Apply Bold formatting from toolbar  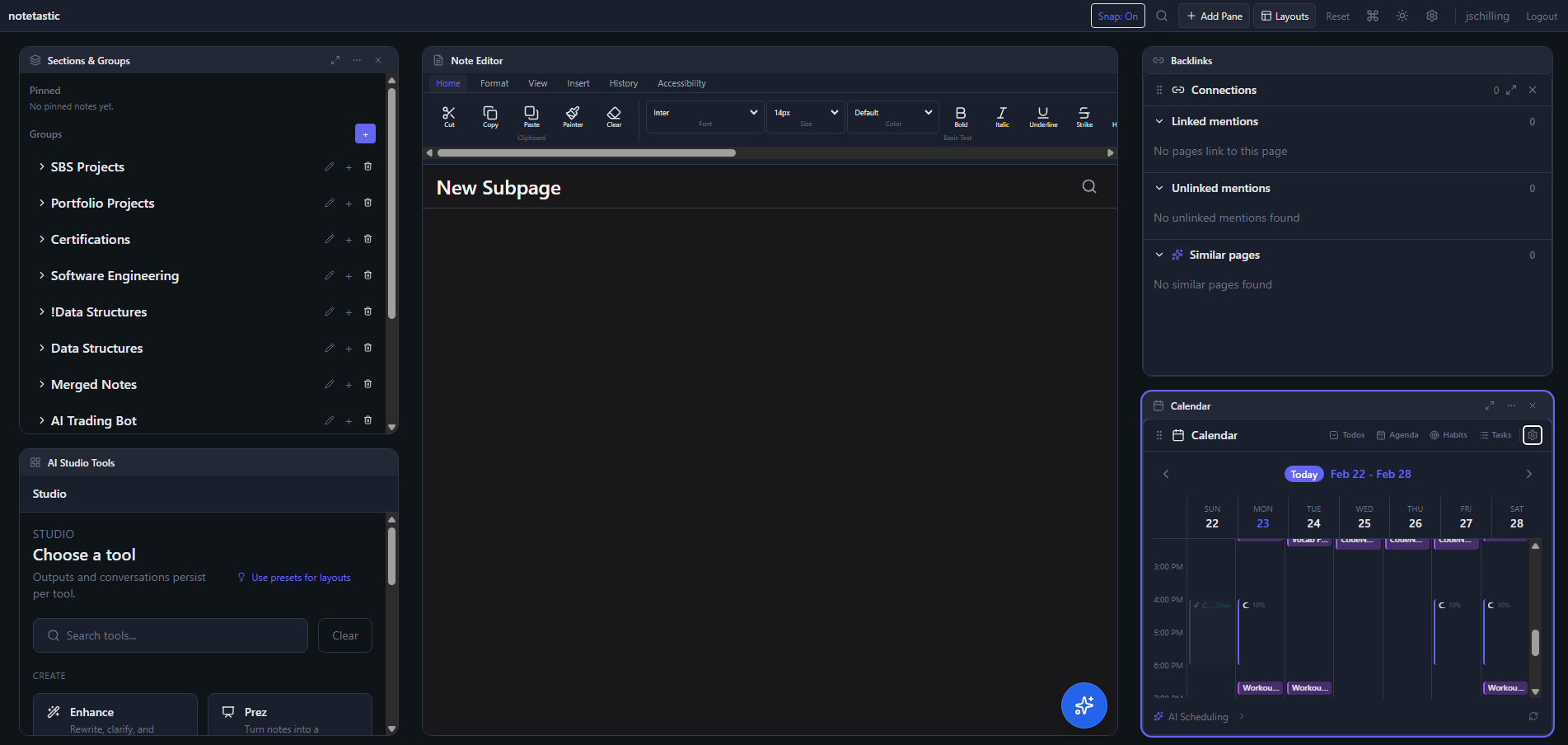(961, 114)
